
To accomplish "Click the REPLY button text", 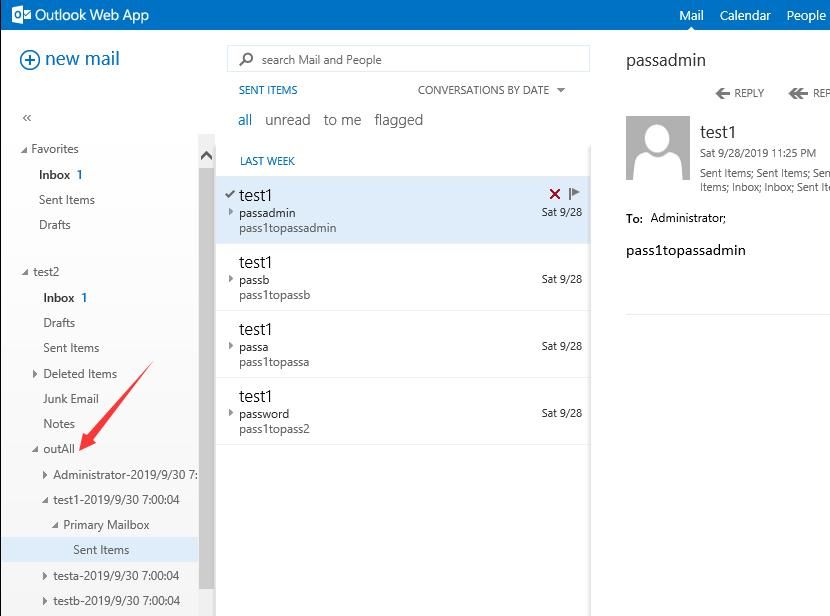I will [x=749, y=94].
